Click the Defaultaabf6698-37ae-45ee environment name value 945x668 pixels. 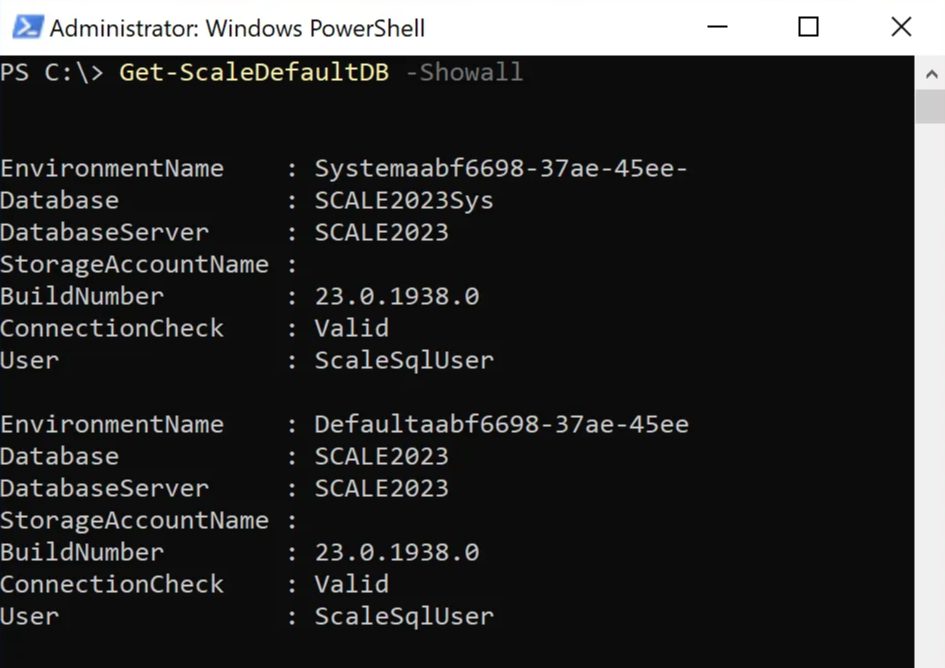[500, 425]
